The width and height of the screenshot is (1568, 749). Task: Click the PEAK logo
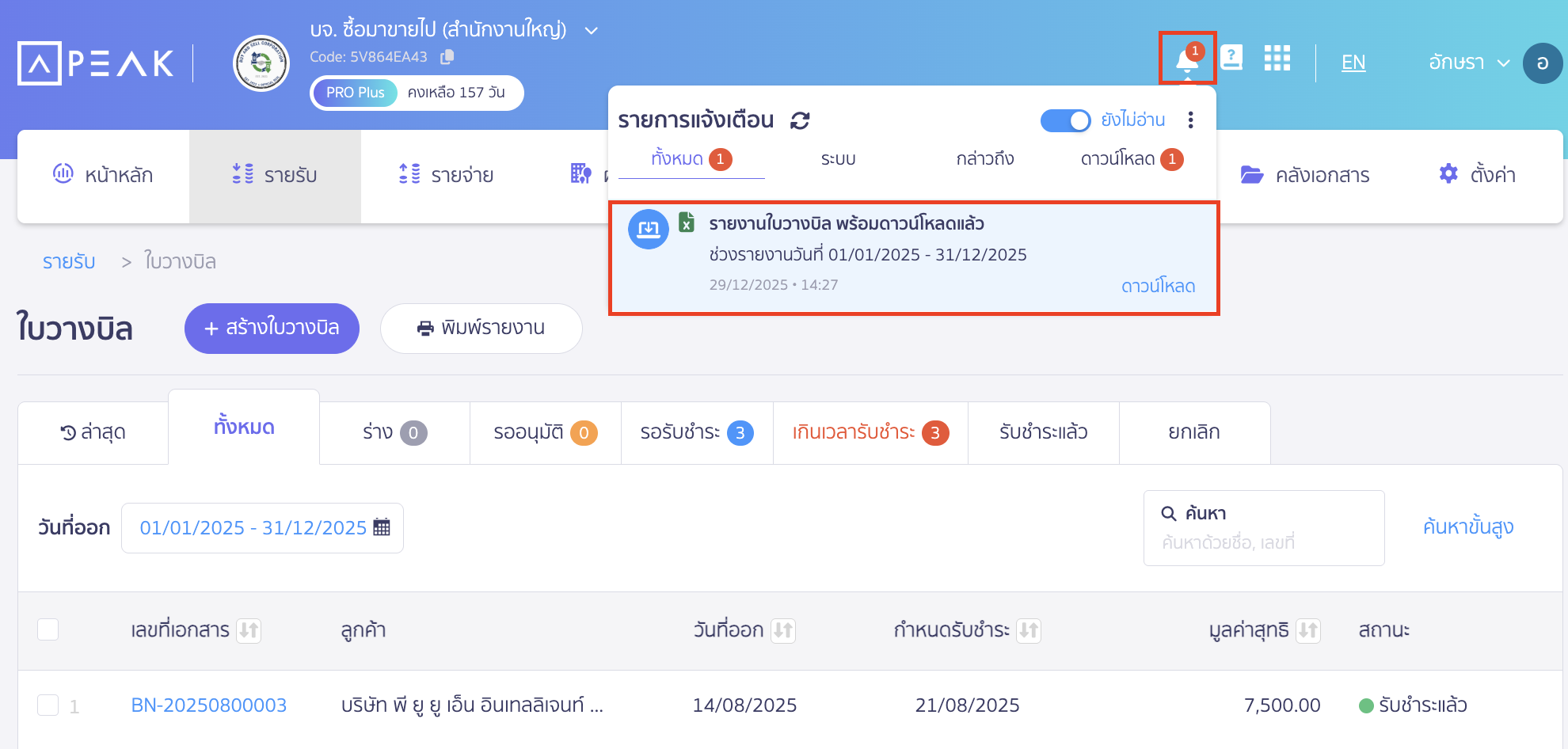[95, 63]
